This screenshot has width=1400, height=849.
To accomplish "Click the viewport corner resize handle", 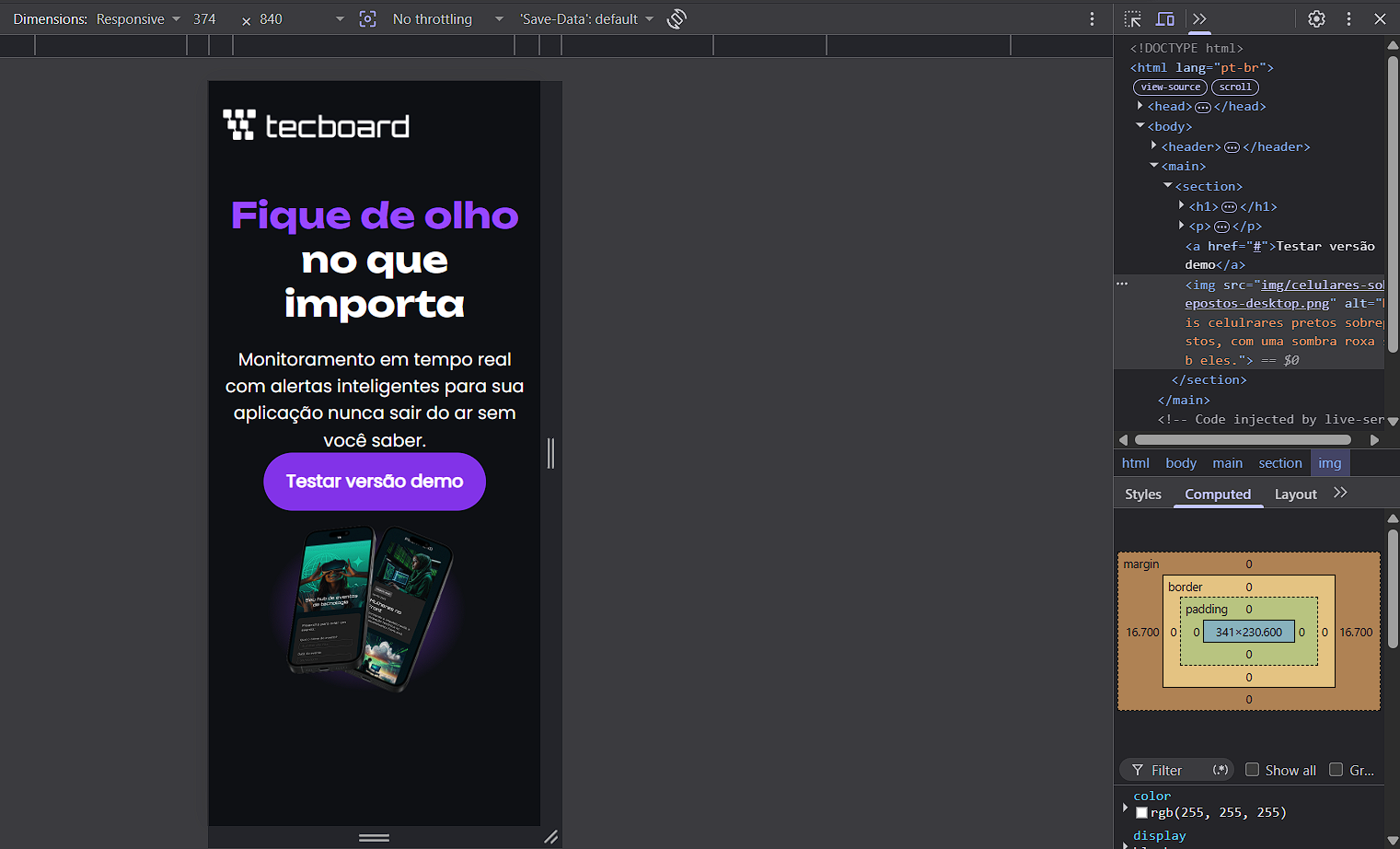I will pos(550,837).
